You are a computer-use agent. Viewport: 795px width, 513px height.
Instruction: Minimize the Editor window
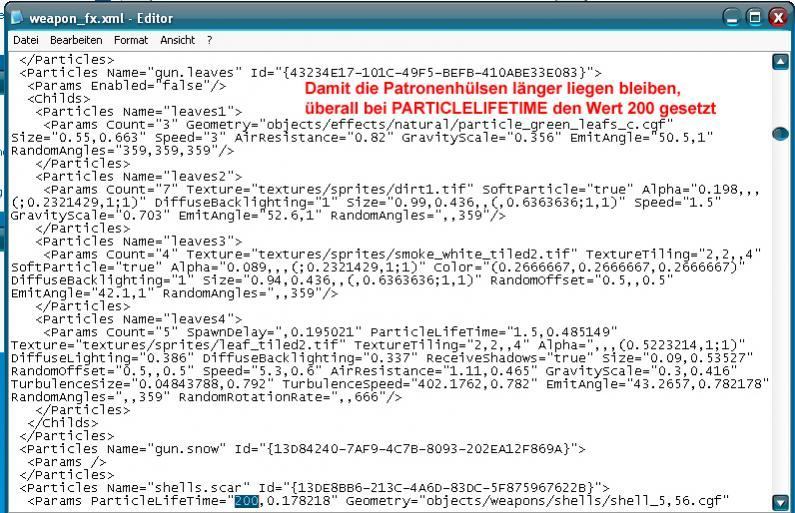coord(732,18)
